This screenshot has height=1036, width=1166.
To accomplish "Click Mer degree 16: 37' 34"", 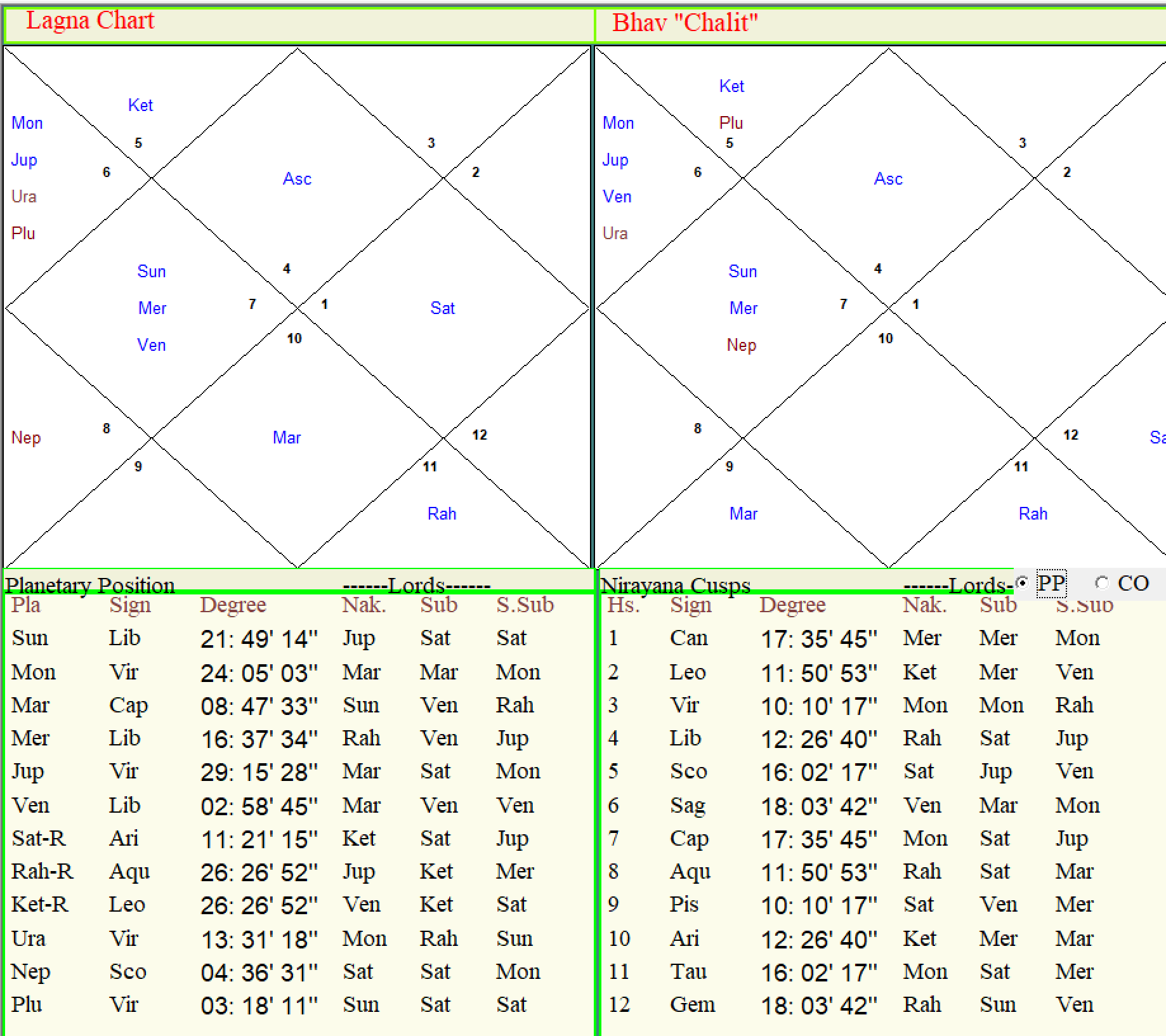I will (259, 739).
